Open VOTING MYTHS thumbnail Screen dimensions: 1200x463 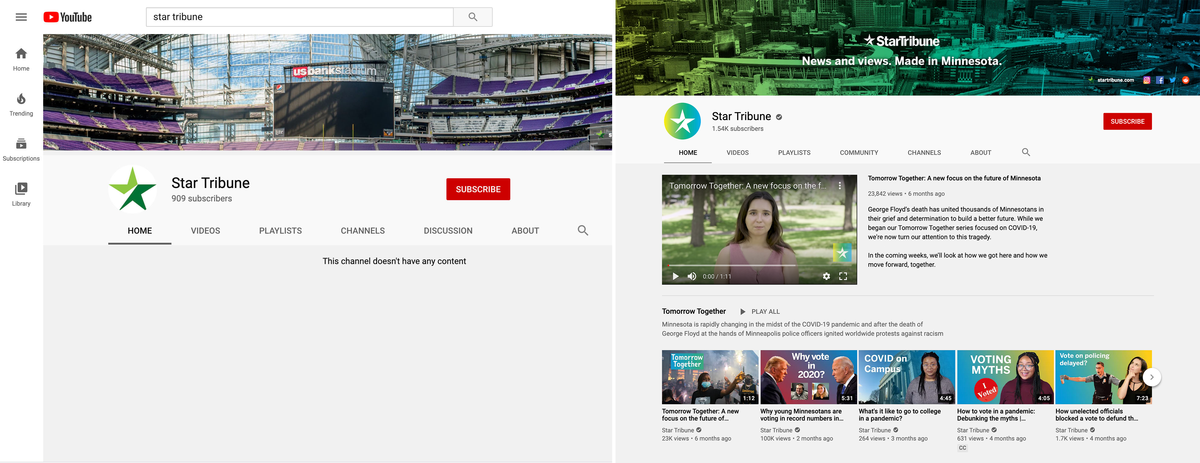1004,377
